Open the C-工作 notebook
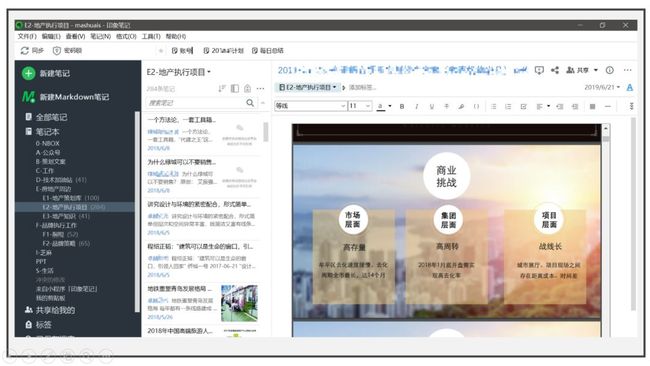Image resolution: width=650 pixels, height=366 pixels. click(x=44, y=171)
